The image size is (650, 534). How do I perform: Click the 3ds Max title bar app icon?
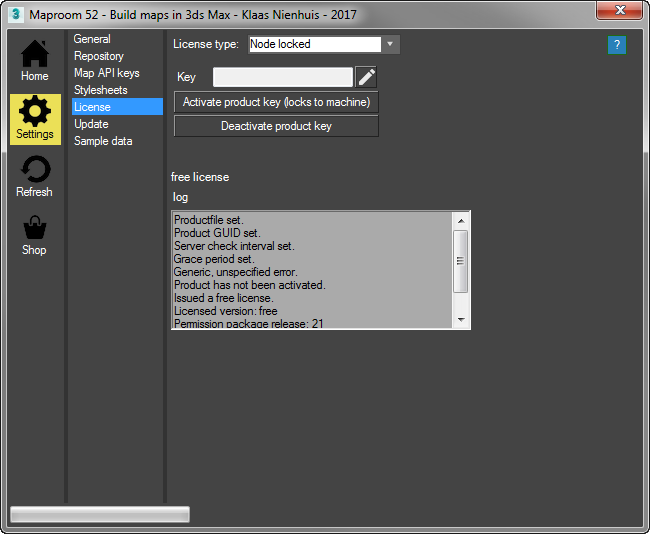pos(15,15)
